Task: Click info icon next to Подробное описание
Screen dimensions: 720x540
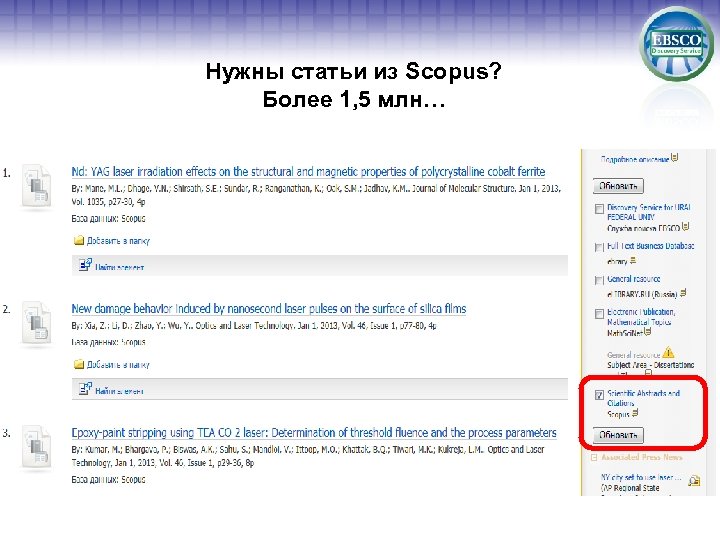Action: click(x=674, y=158)
